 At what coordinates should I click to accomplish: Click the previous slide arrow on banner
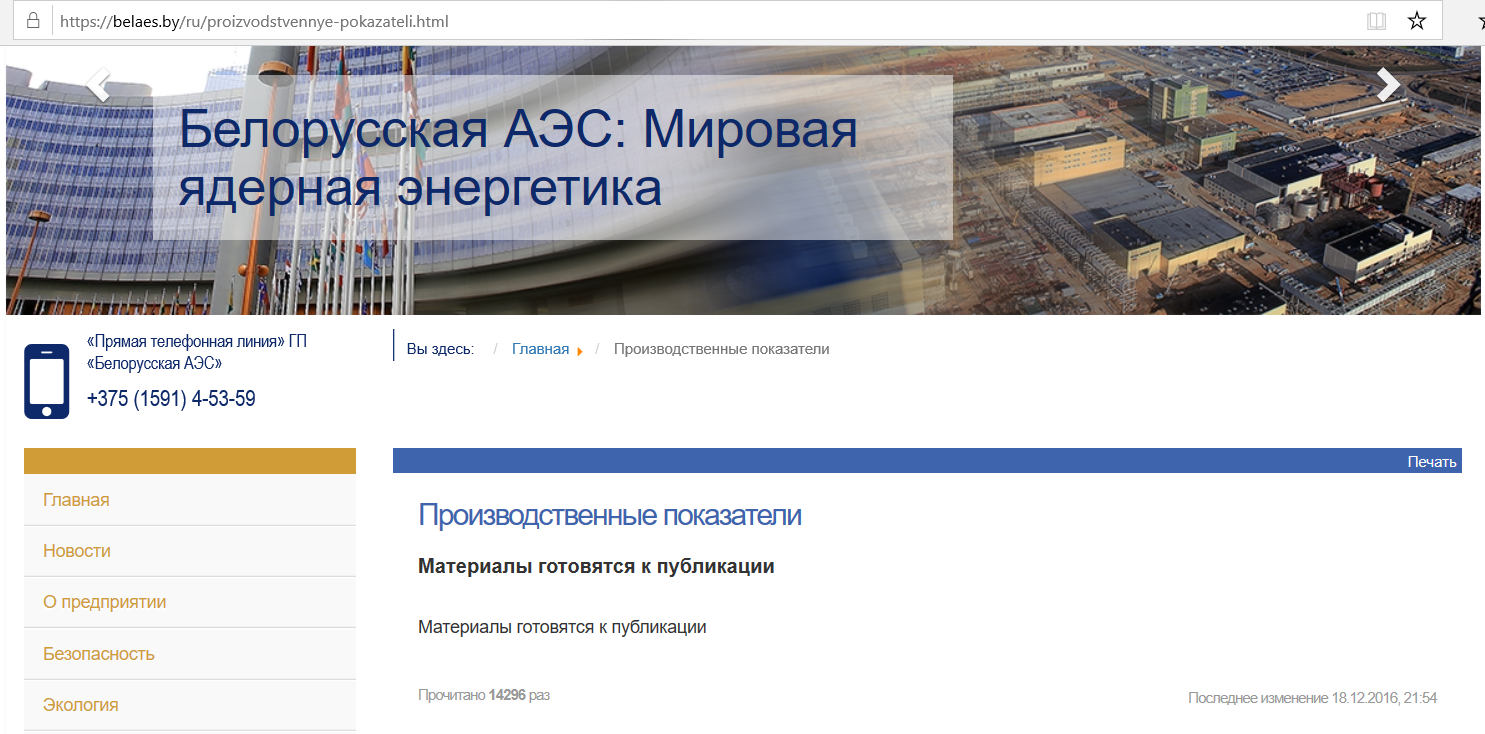click(x=98, y=85)
